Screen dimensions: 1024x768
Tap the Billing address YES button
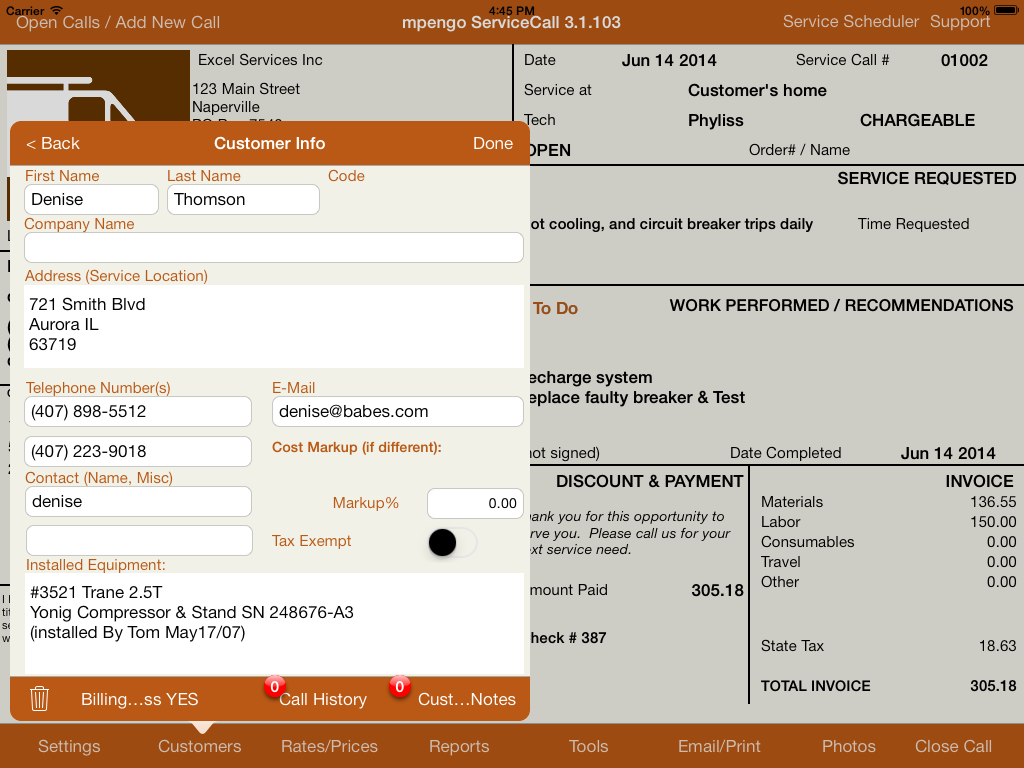click(139, 699)
